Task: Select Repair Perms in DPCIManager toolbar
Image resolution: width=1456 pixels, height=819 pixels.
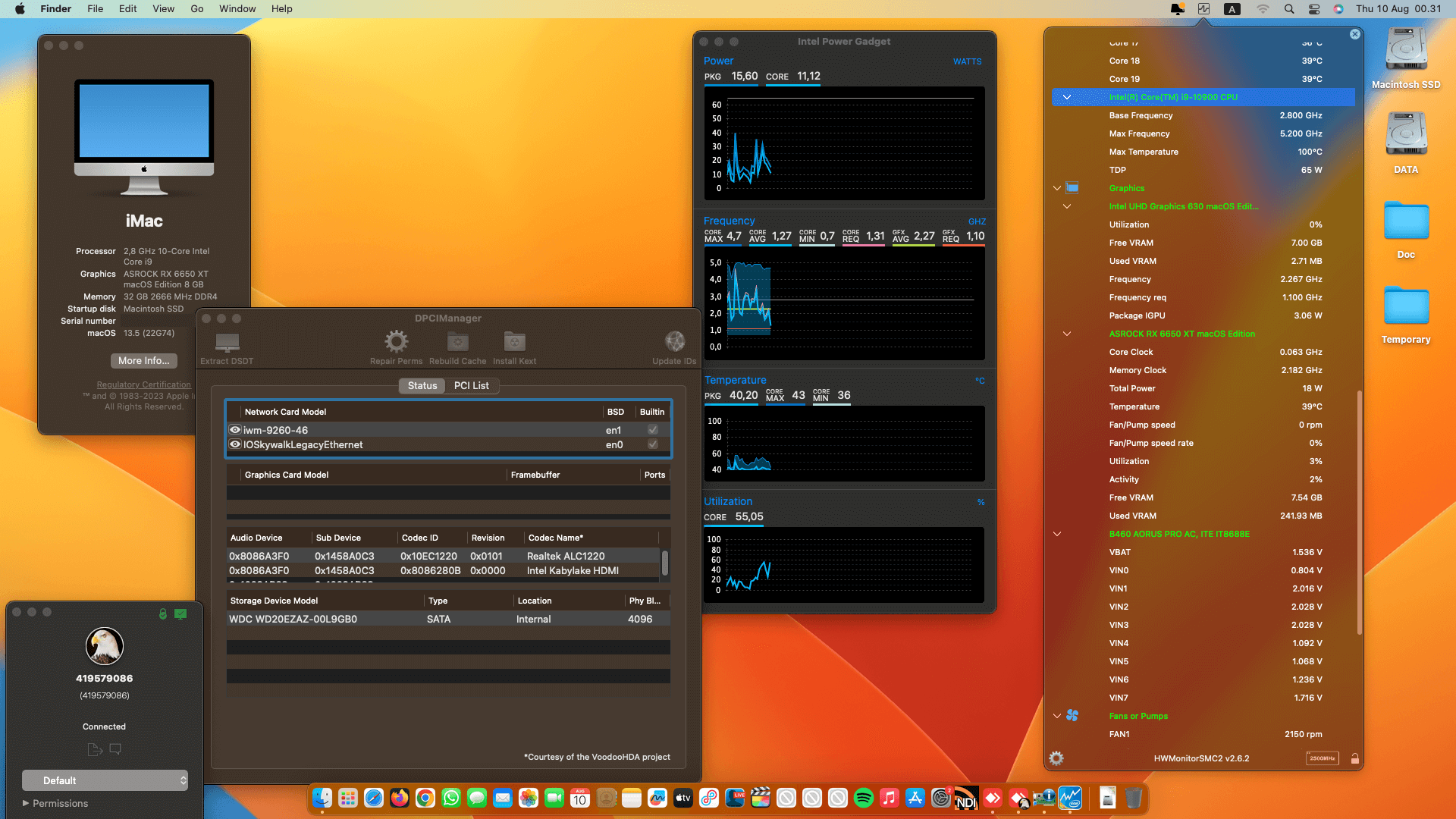Action: [x=395, y=343]
